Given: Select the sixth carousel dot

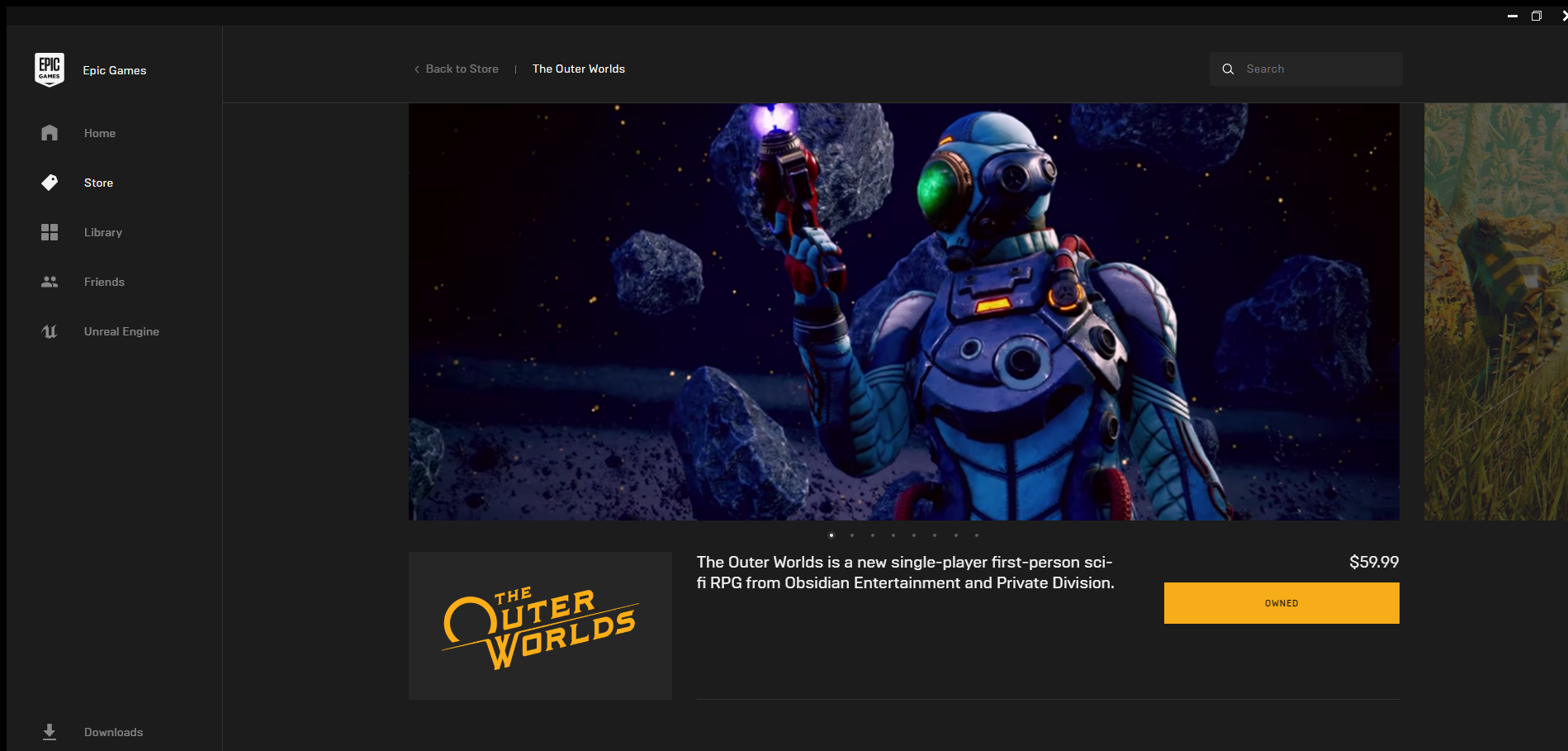Looking at the screenshot, I should (x=935, y=535).
